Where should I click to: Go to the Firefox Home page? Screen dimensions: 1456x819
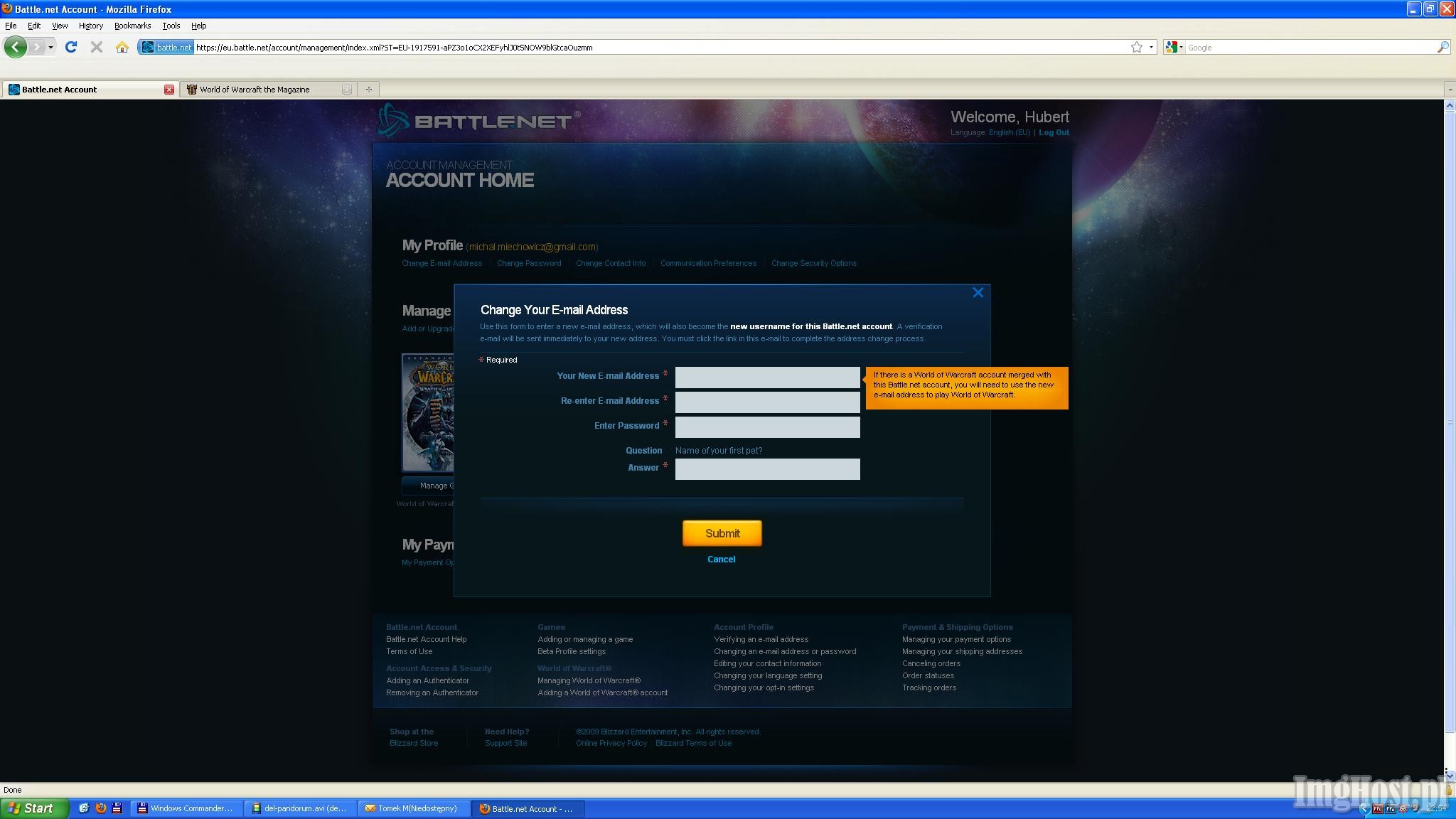[x=122, y=47]
